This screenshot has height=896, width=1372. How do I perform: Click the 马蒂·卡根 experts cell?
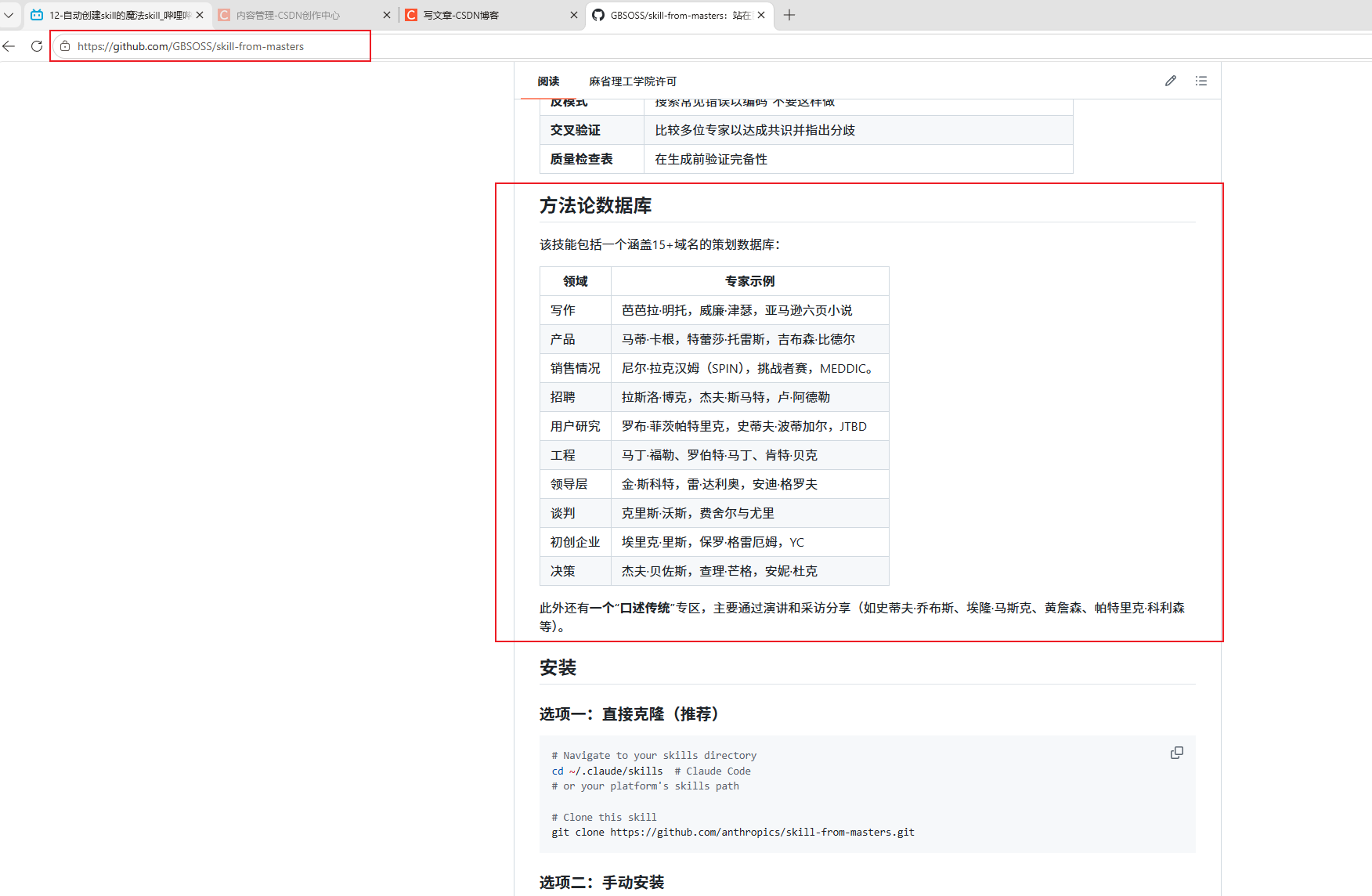pyautogui.click(x=750, y=339)
